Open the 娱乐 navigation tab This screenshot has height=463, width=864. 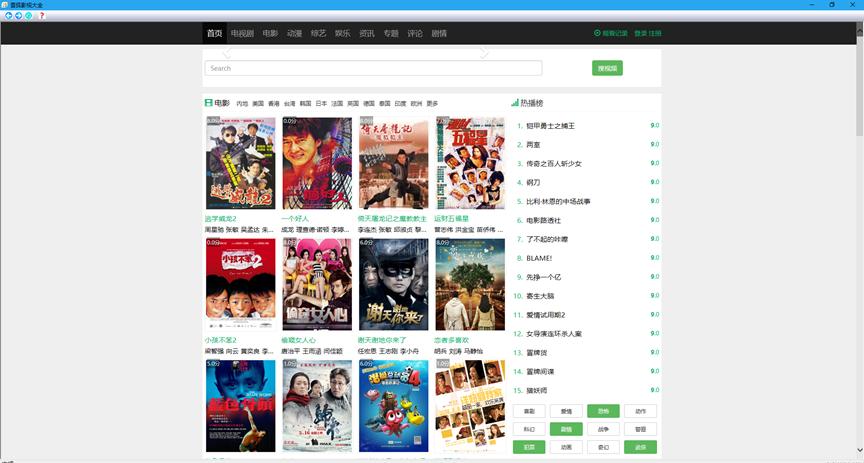point(343,33)
